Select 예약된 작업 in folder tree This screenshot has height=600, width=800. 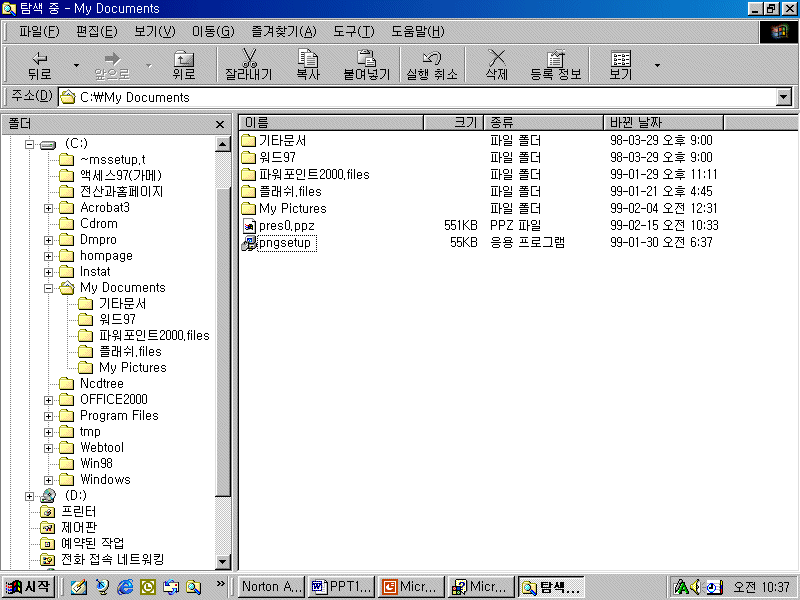[x=92, y=543]
